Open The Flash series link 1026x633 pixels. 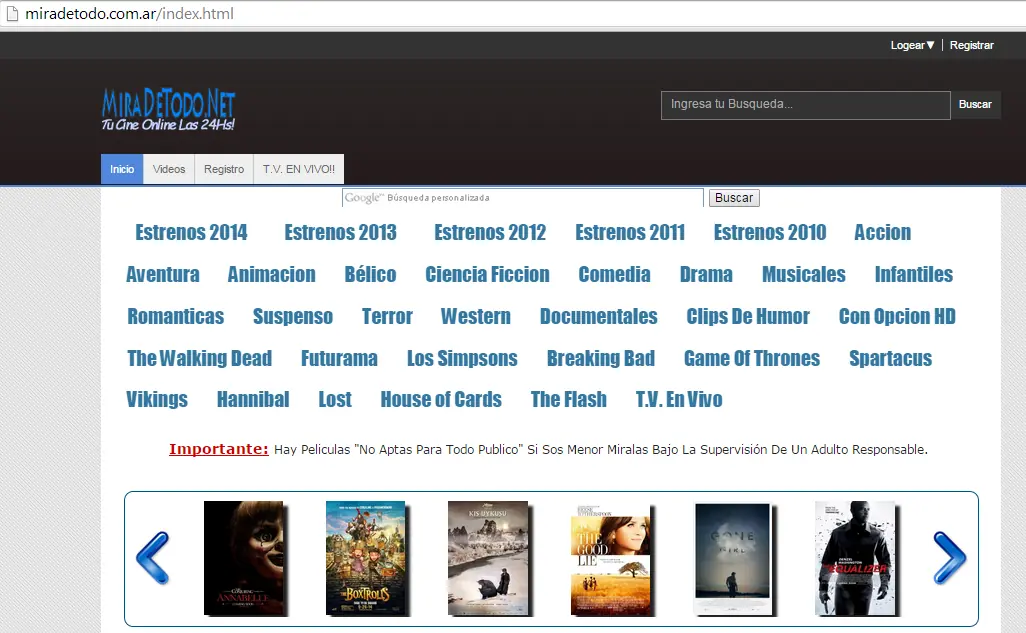pyautogui.click(x=569, y=399)
